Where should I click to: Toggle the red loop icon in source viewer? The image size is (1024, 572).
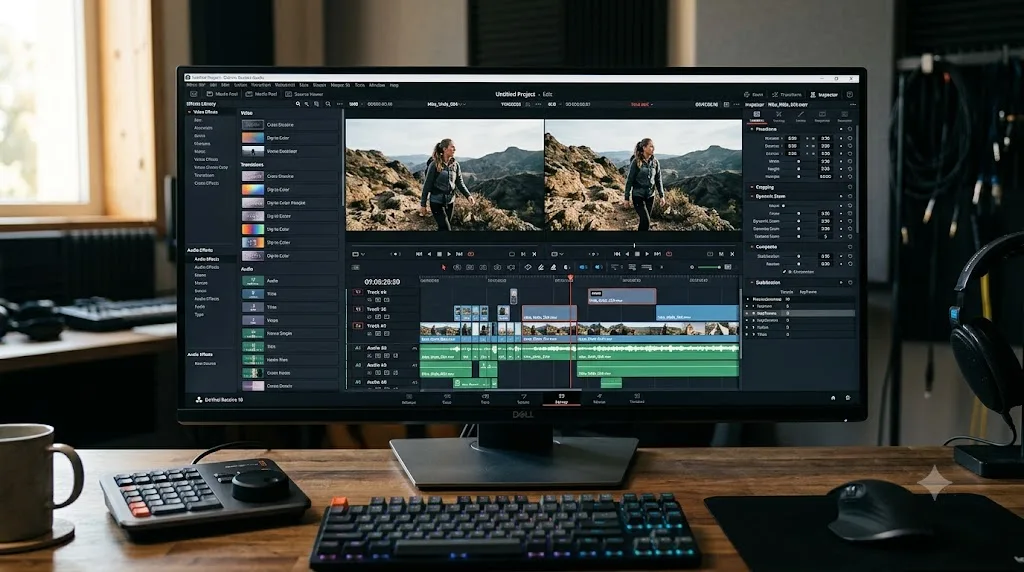471,254
